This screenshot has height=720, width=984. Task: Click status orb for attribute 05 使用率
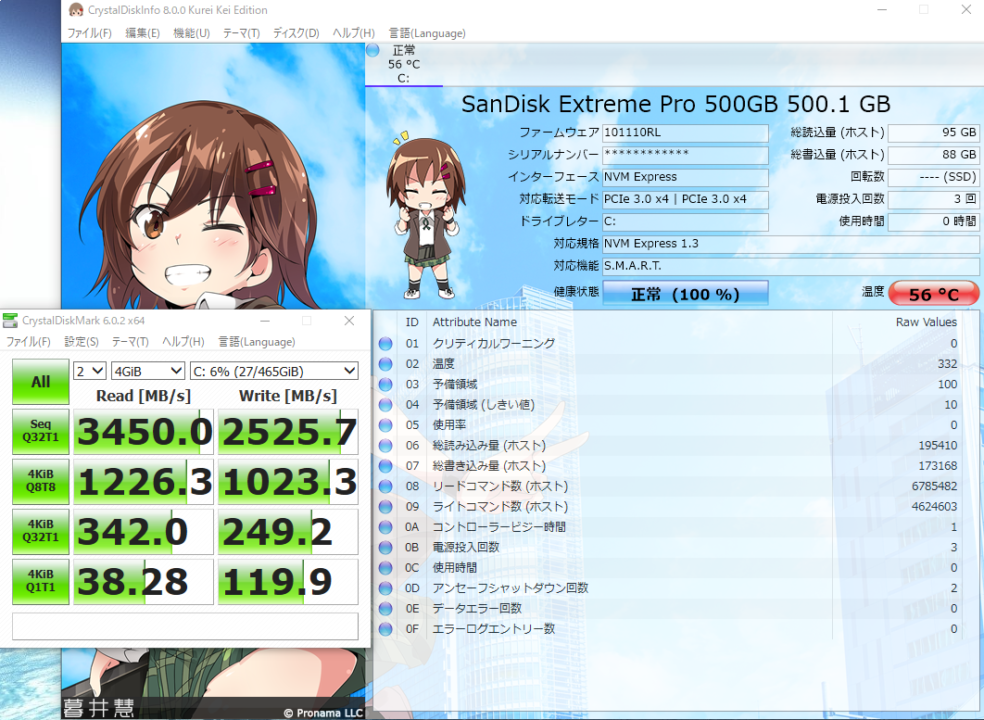point(385,425)
